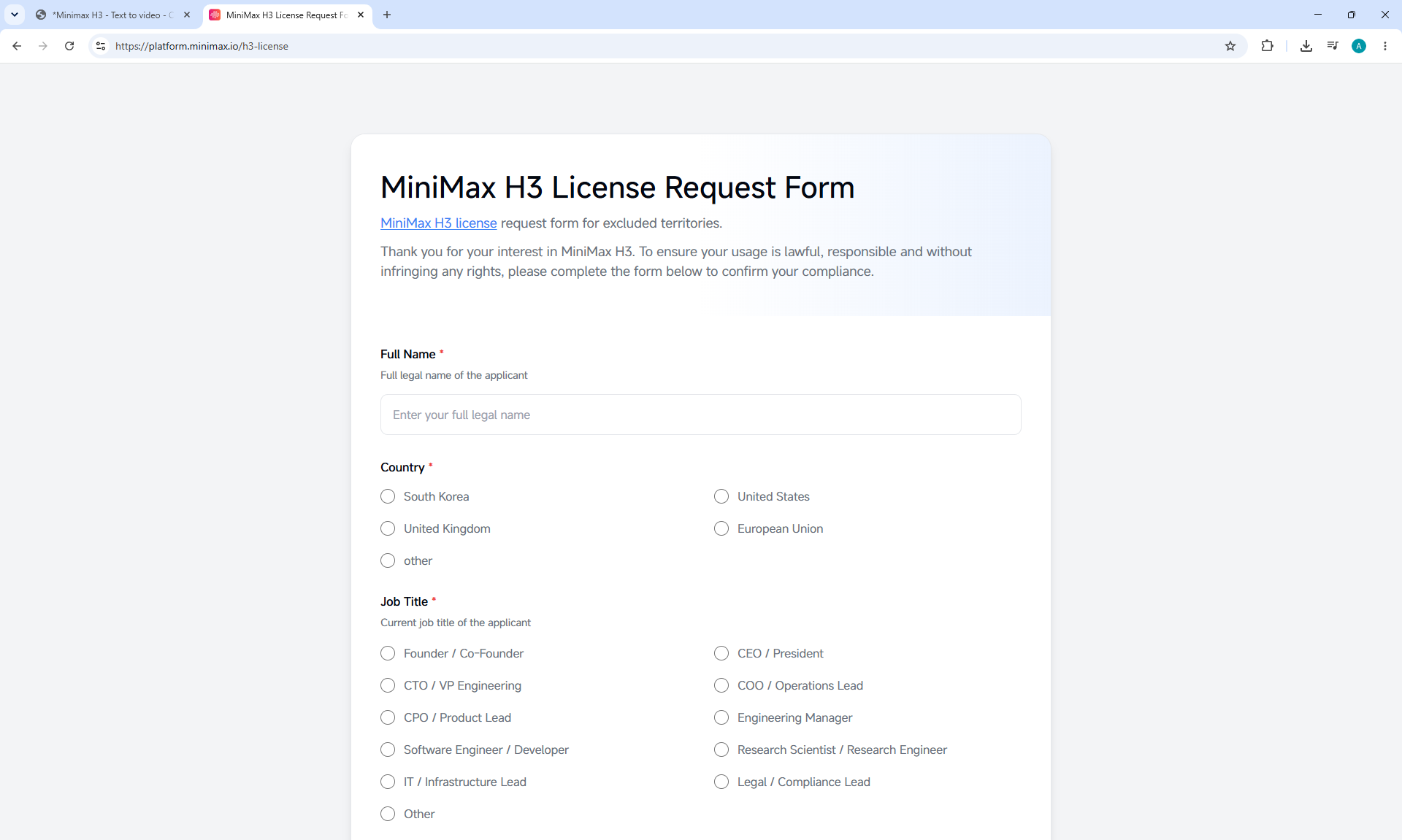The image size is (1402, 840).
Task: Choose IT / Infrastructure Lead option
Action: click(388, 782)
